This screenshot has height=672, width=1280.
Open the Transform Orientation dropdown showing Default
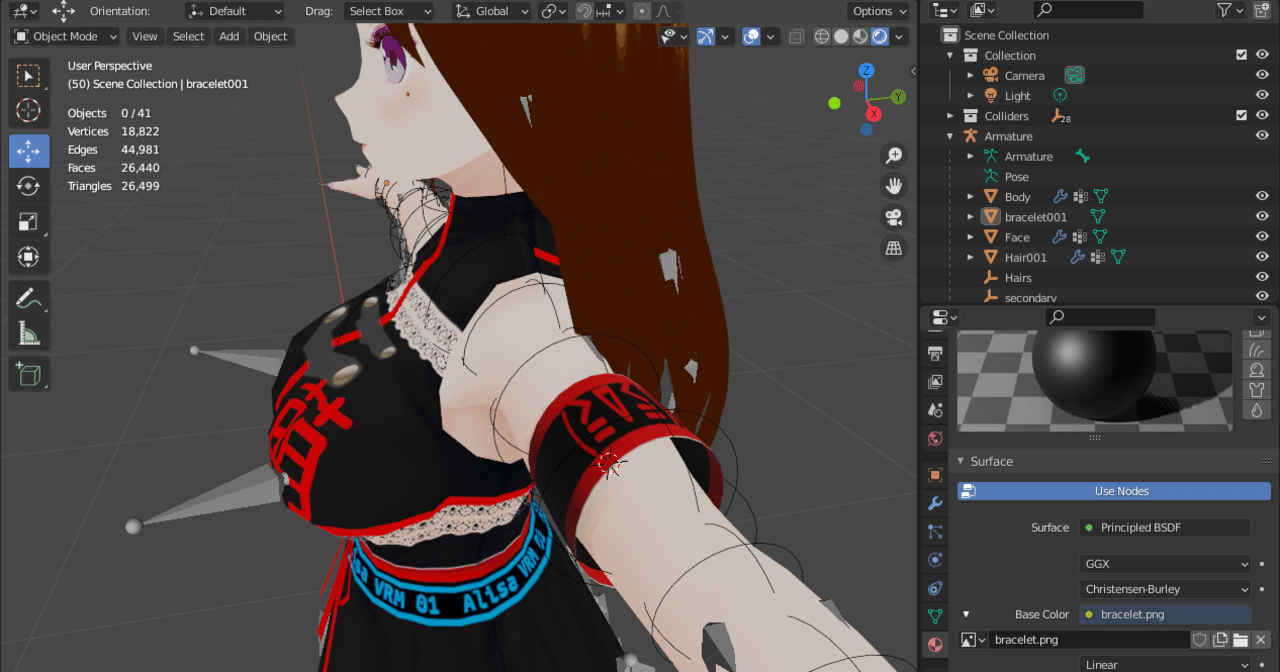[x=235, y=11]
